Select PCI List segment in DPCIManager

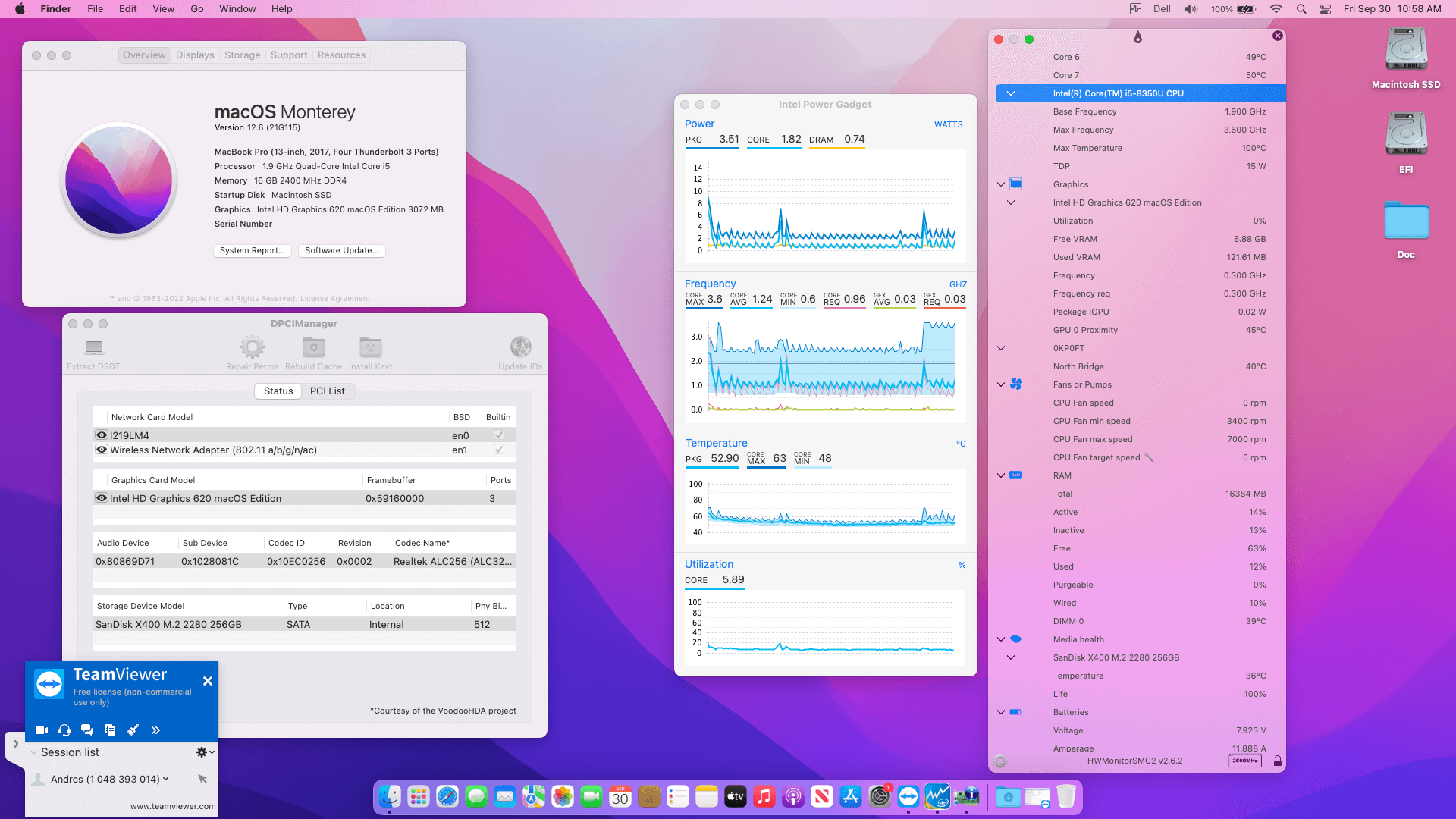(328, 391)
